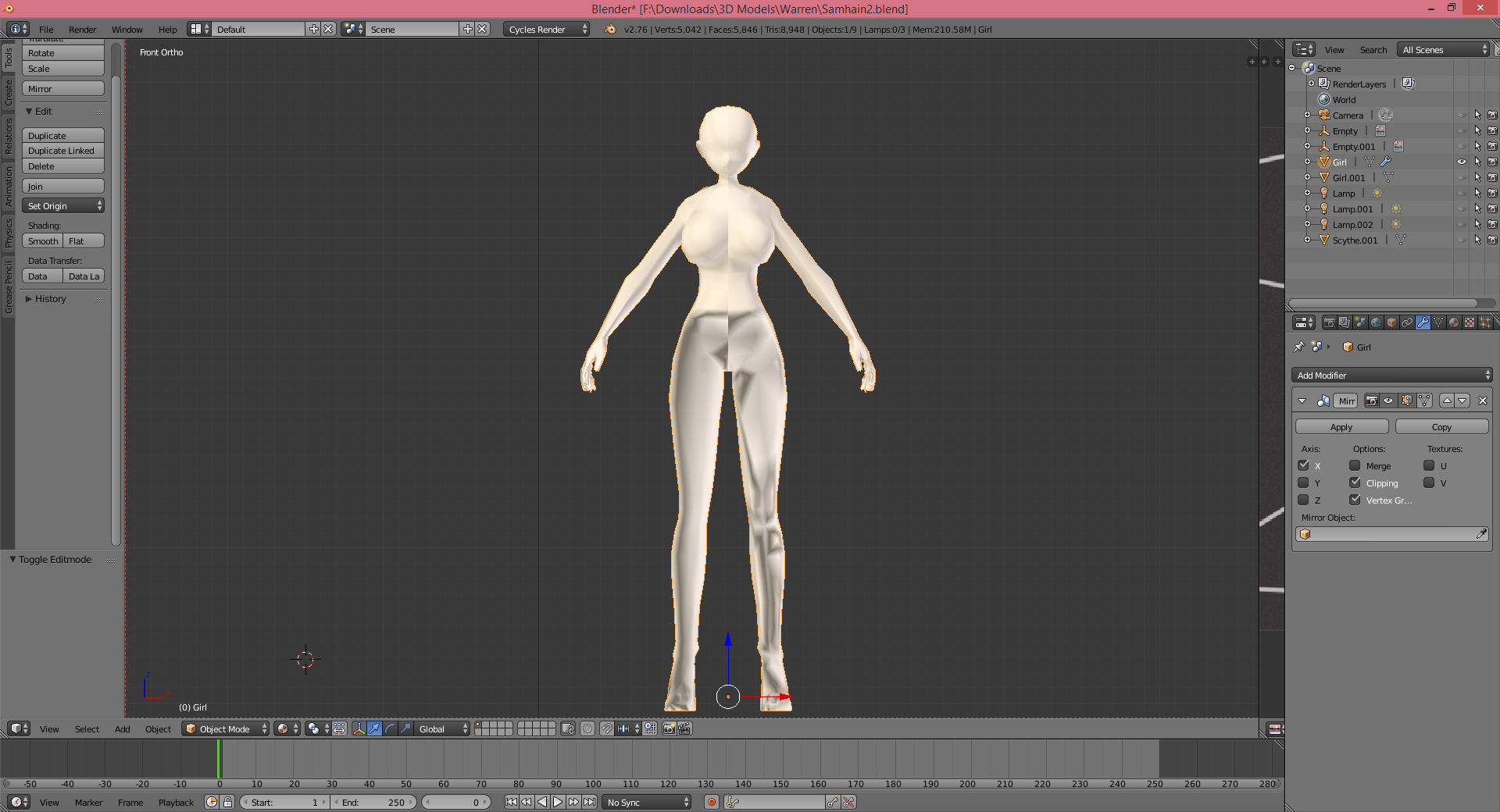The image size is (1500, 812).
Task: Toggle the snap magnet icon
Action: (607, 728)
